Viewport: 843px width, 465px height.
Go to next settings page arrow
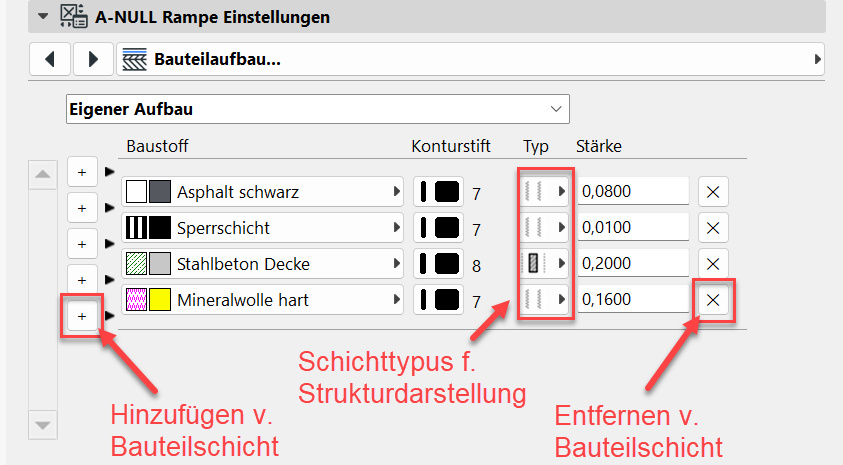tap(93, 59)
